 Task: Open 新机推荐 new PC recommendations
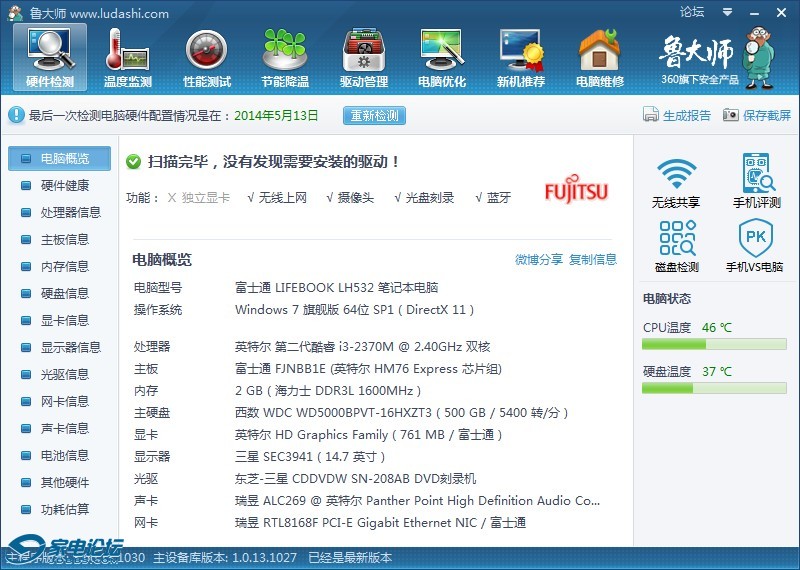click(521, 56)
